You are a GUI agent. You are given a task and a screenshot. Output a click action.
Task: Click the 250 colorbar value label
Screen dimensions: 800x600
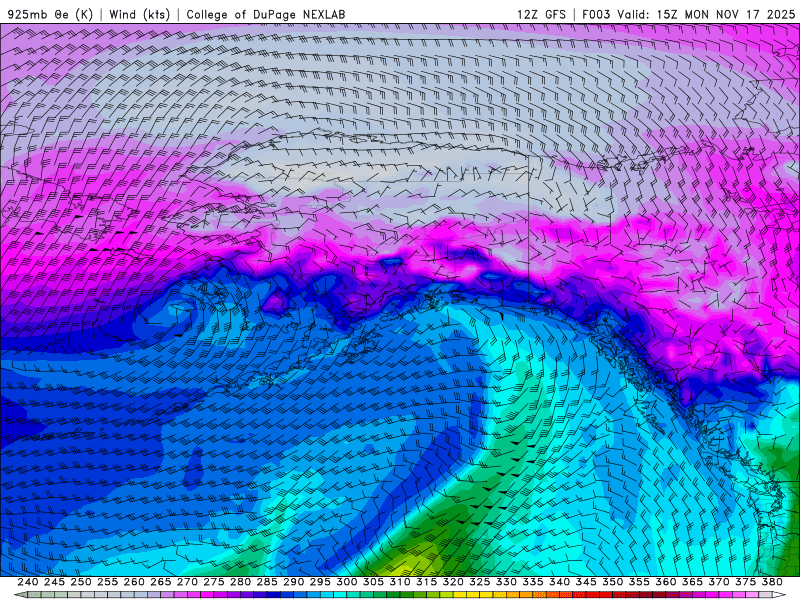81,582
